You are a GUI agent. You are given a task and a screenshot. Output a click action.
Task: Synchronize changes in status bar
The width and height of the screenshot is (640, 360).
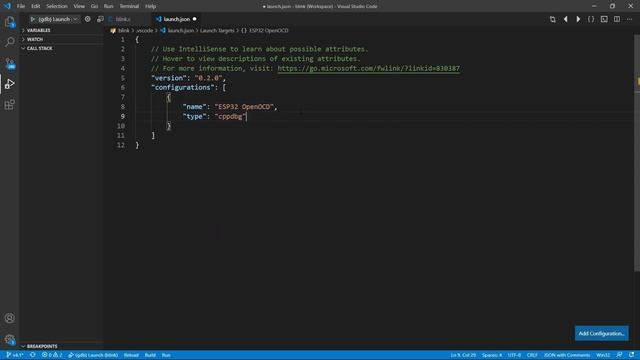click(33, 355)
